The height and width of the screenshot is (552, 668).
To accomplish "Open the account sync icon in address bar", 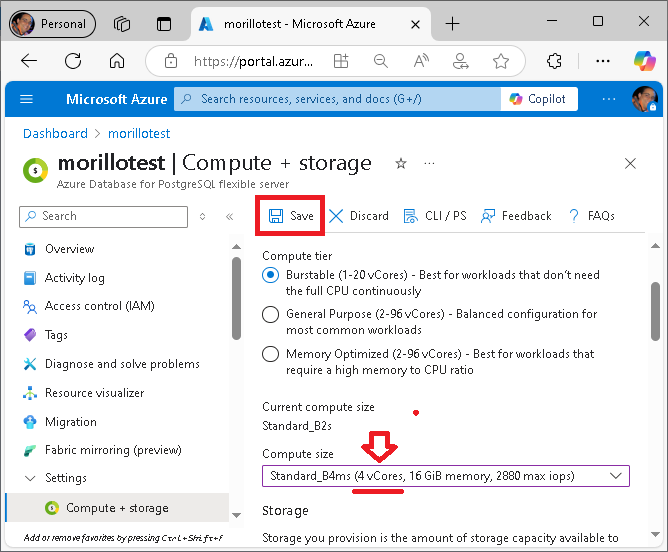I will click(461, 61).
